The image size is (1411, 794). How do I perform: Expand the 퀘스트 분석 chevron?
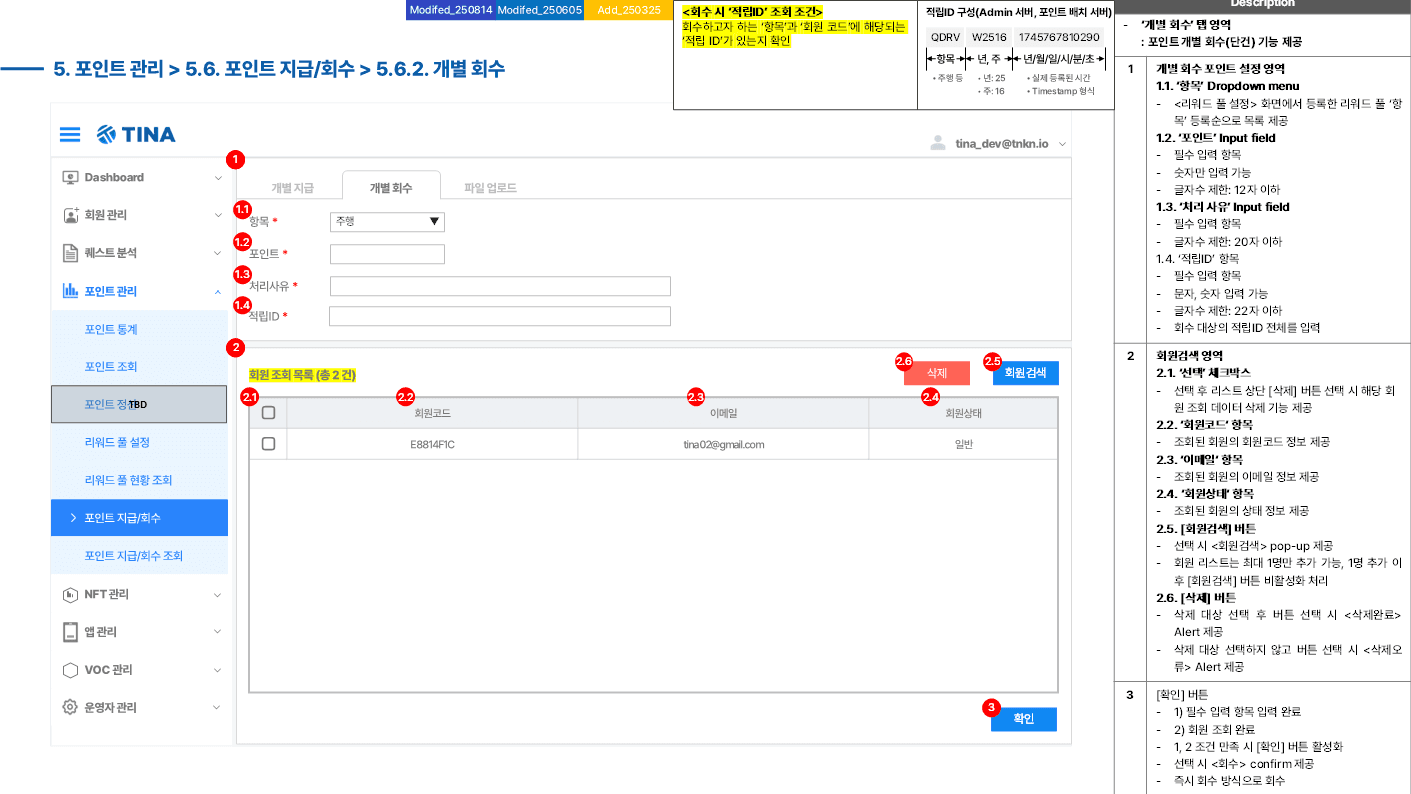pyautogui.click(x=218, y=253)
